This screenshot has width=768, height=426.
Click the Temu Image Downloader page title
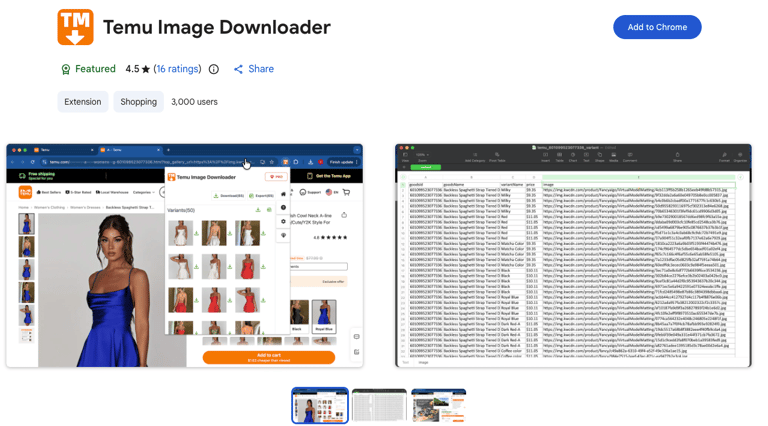(x=216, y=27)
